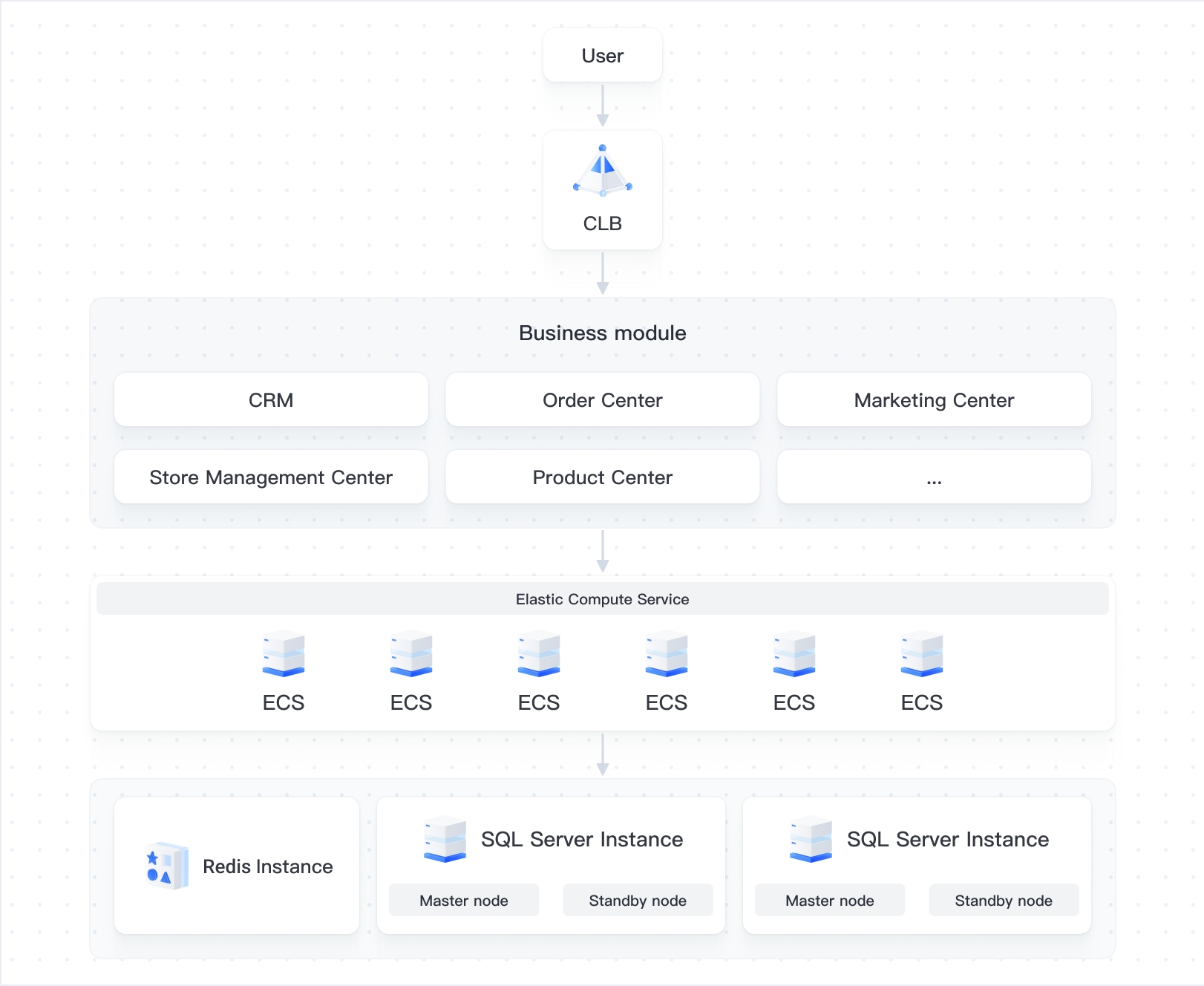Select the fourth ECS server icon
1204x986 pixels.
(667, 654)
